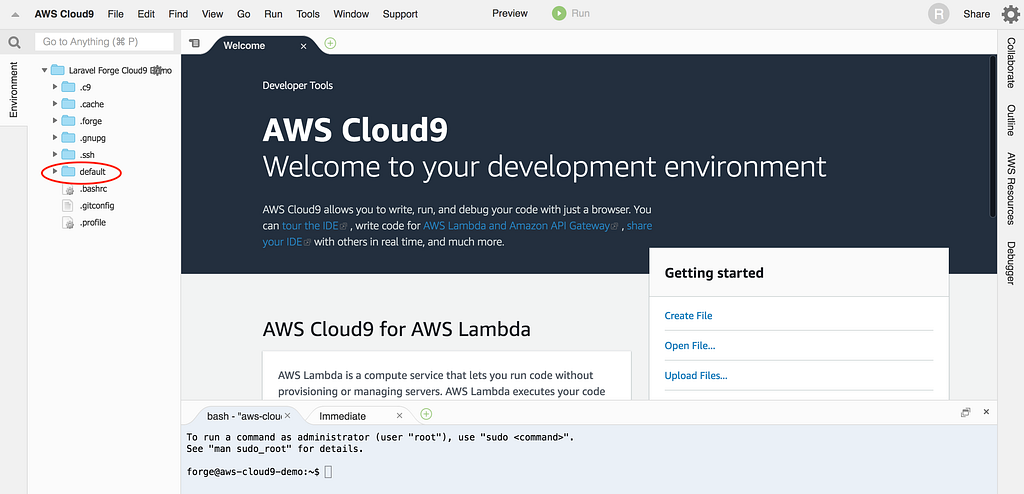Click the tab list icon beside Welcome
Screen dimensions: 1024x494
coord(195,44)
